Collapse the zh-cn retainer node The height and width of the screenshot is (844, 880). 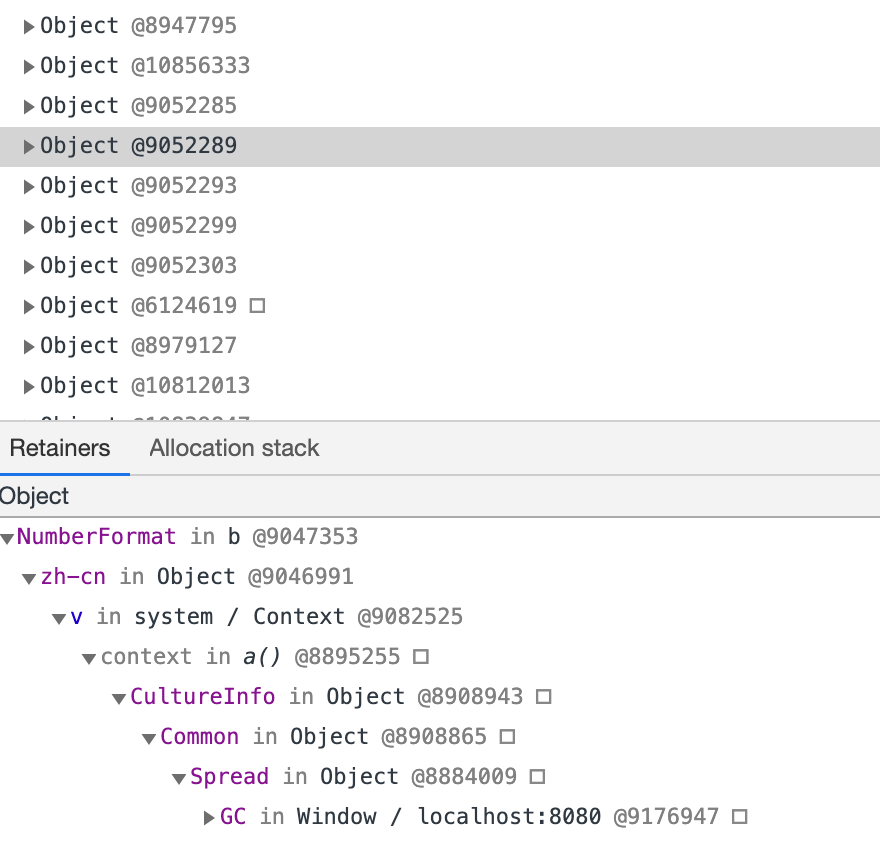click(28, 577)
